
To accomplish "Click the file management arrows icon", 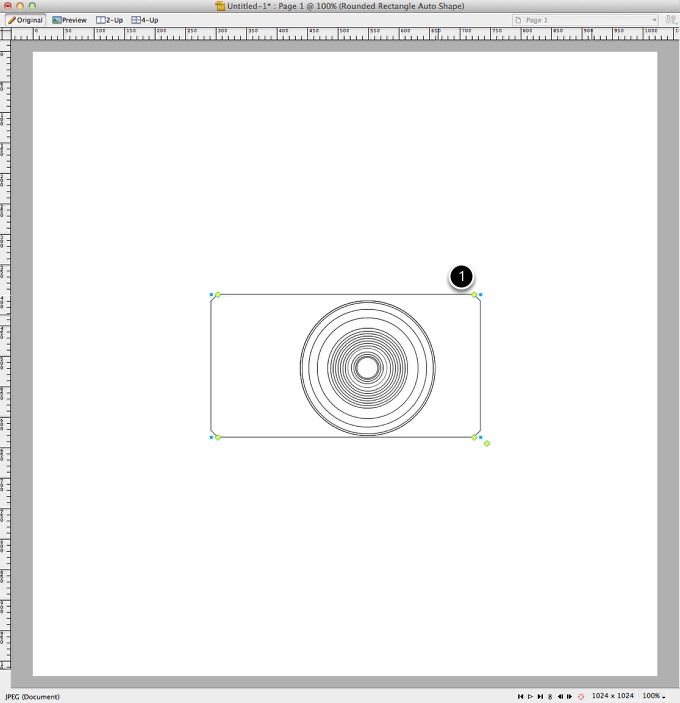I will (x=670, y=20).
